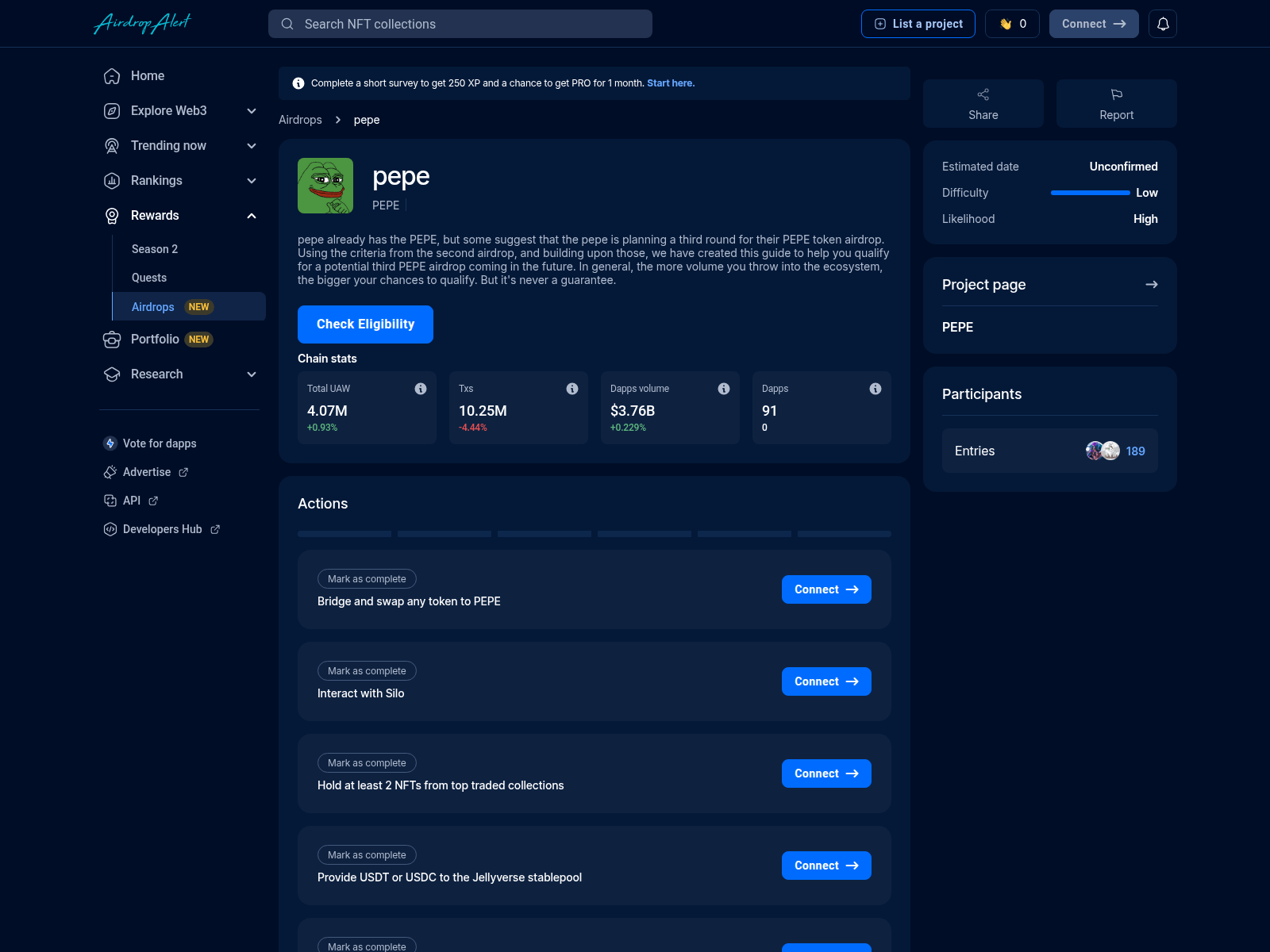The height and width of the screenshot is (952, 1270).
Task: Open the Developers Hub external link icon
Action: point(215,529)
